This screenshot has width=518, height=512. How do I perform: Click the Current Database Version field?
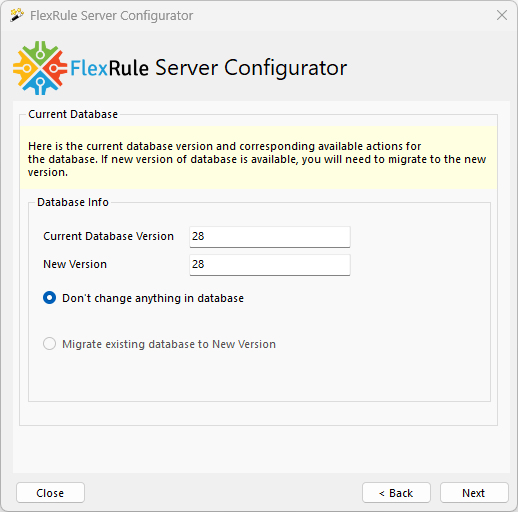270,237
